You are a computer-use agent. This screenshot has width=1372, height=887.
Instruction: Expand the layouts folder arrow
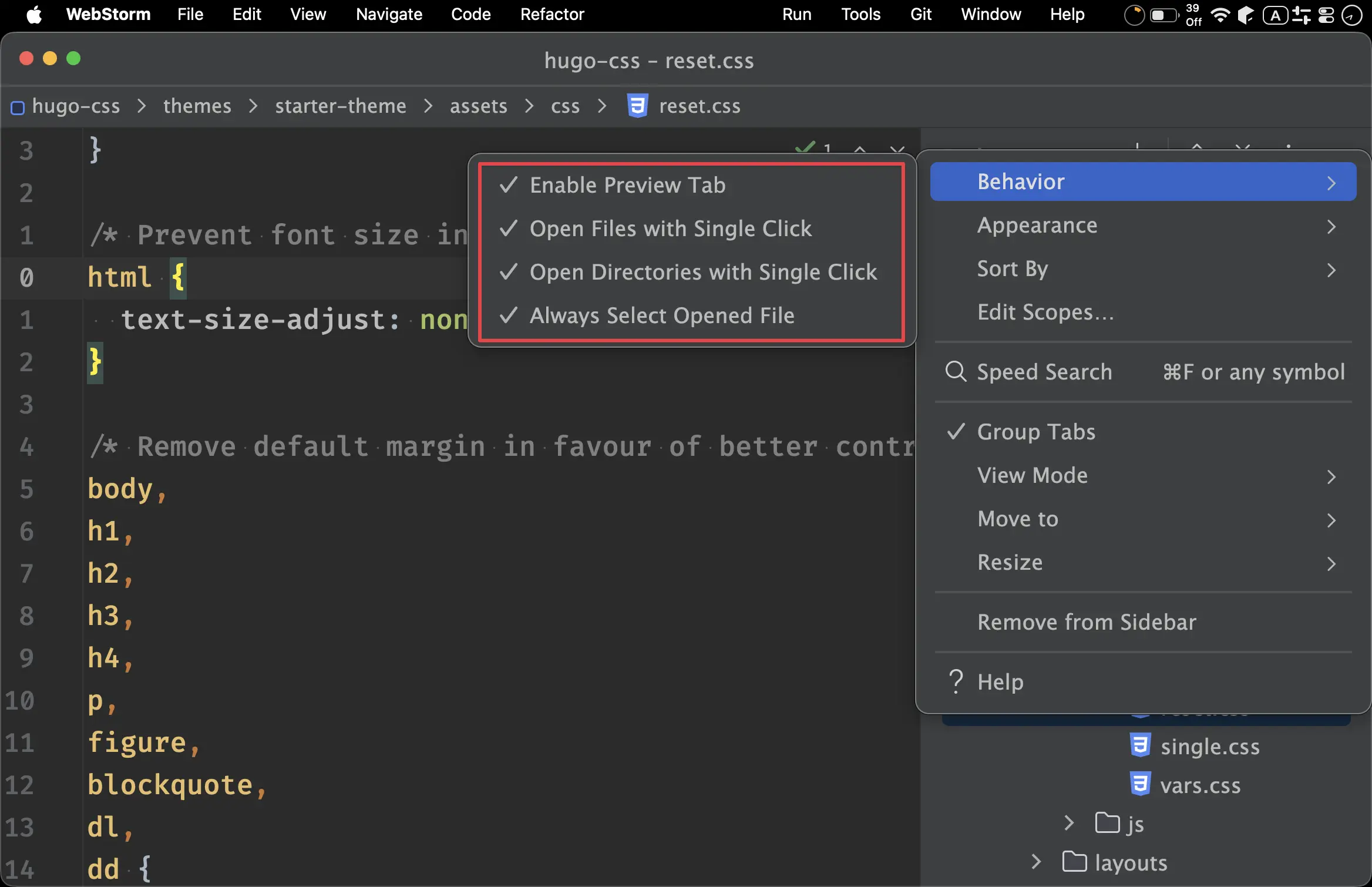tap(1036, 862)
